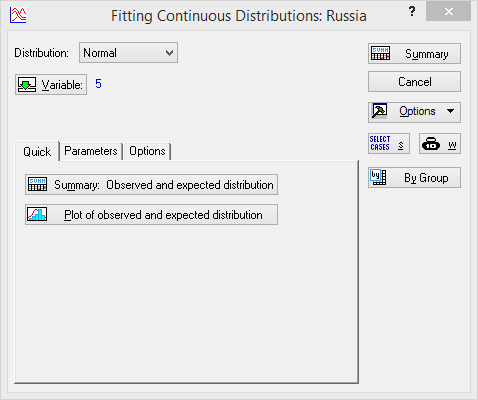Open Select Cases button
The image size is (478, 400).
(x=389, y=144)
